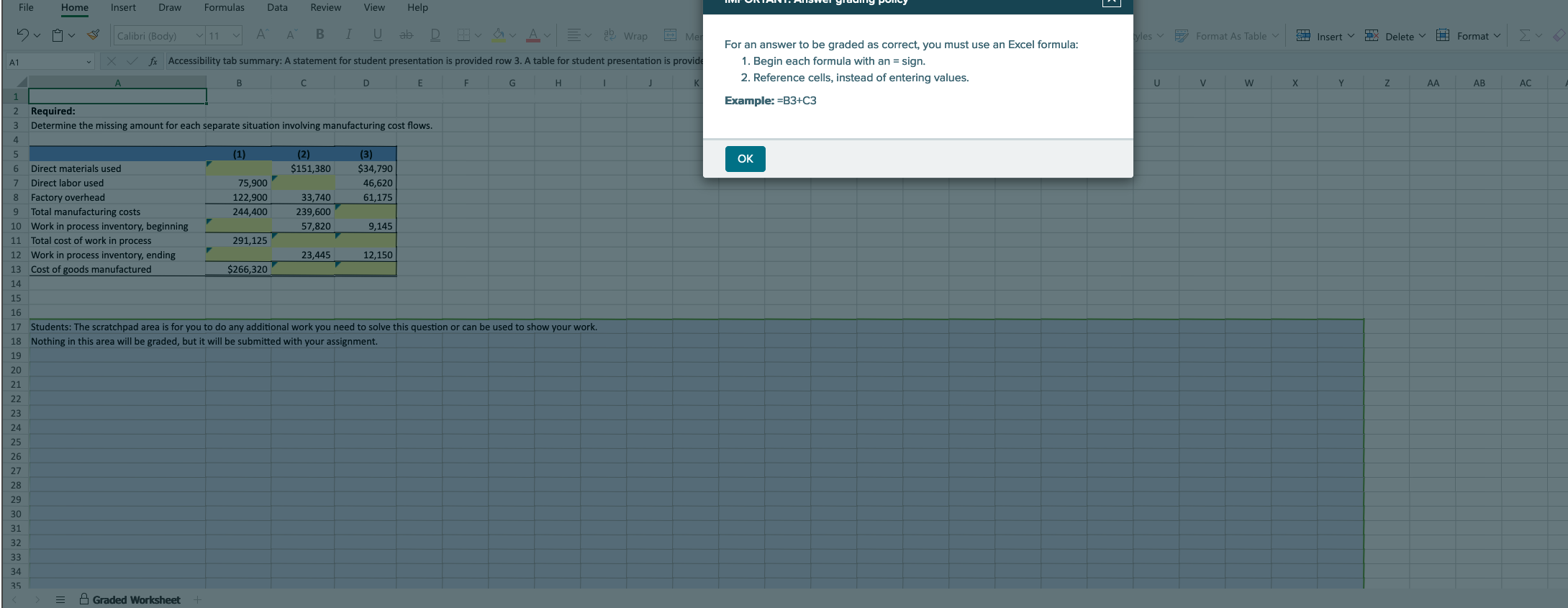This screenshot has height=608, width=1568.
Task: Switch to the Insert tab
Action: tap(123, 7)
